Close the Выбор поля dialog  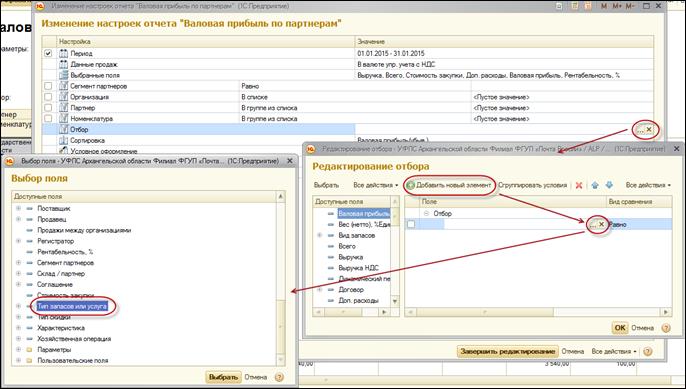tap(290, 161)
